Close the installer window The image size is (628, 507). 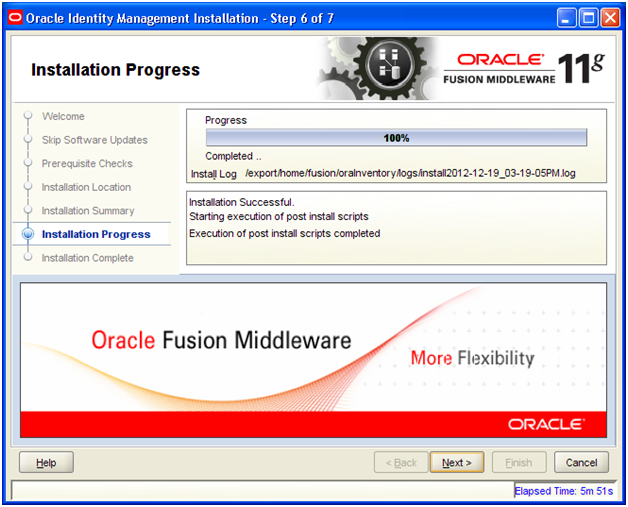tap(610, 18)
